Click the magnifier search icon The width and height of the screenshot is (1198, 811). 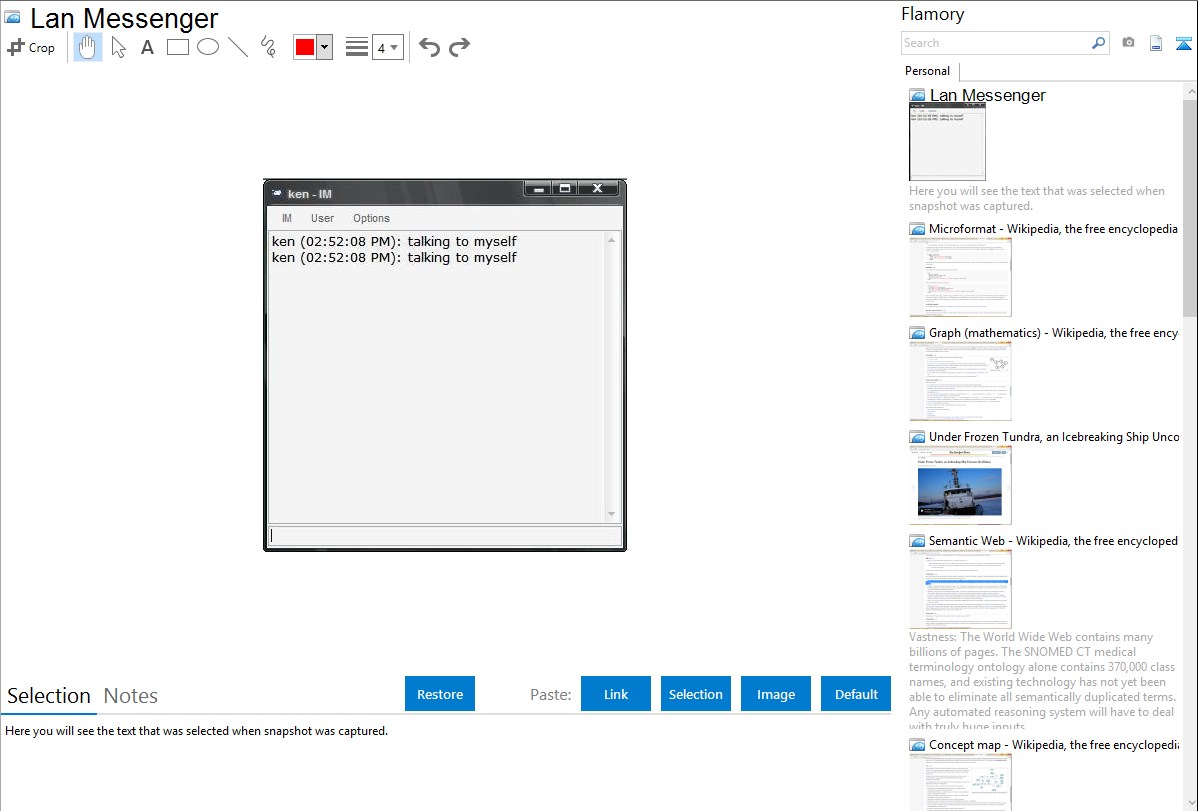click(x=1099, y=43)
